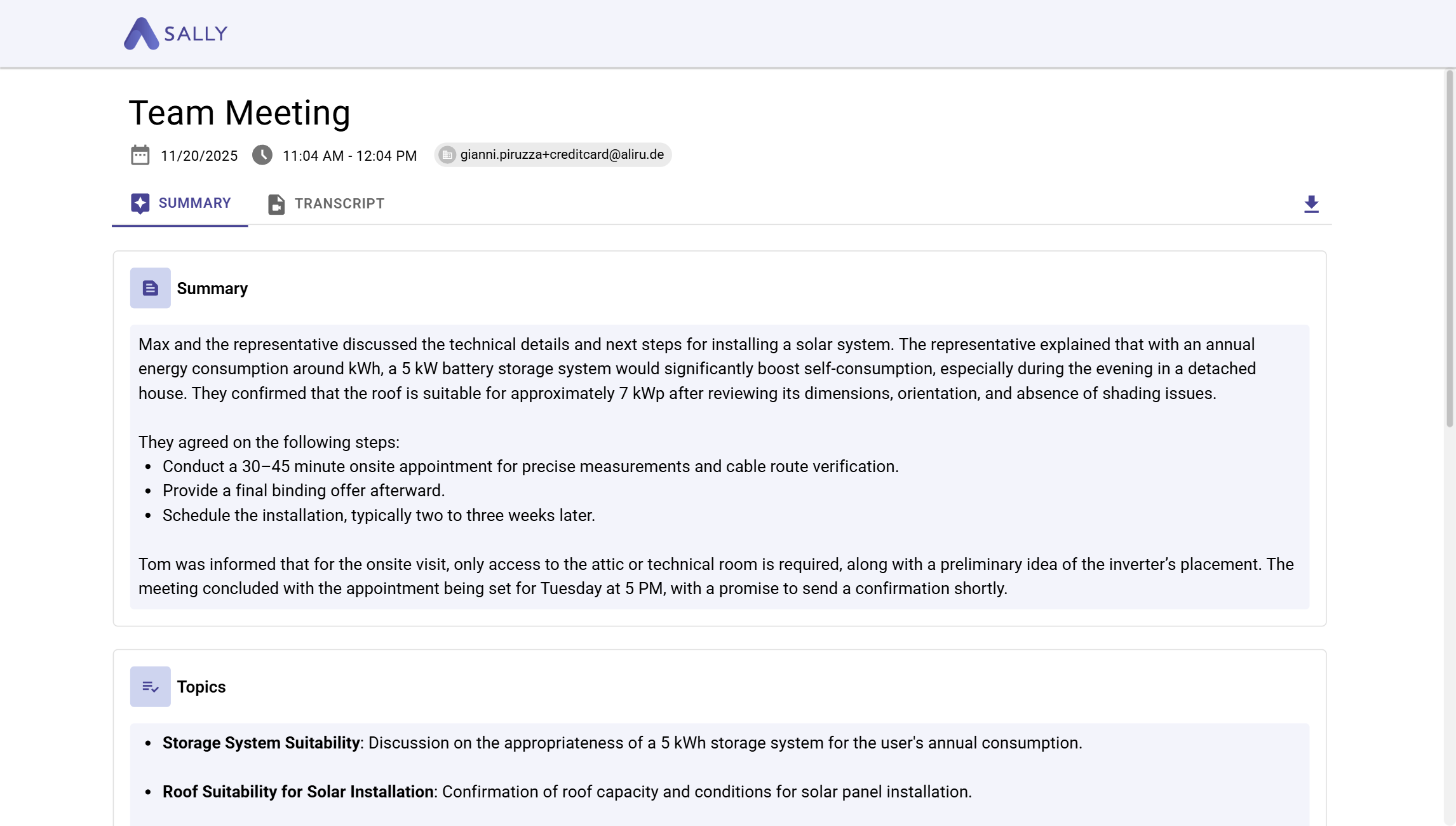The image size is (1456, 826).
Task: Switch to the Transcript tab
Action: tap(326, 204)
